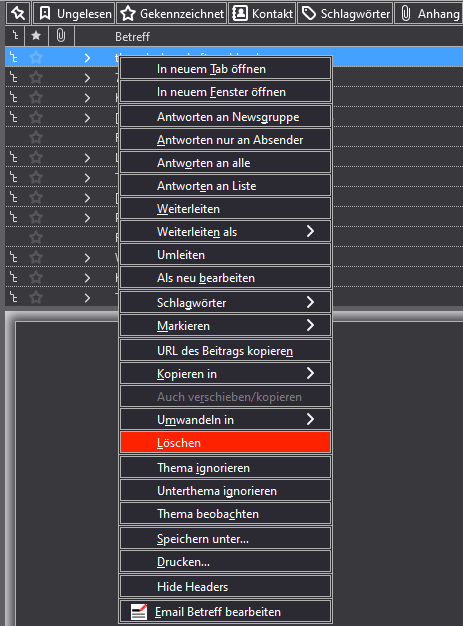Image resolution: width=463 pixels, height=626 pixels.
Task: Select Thema ignorieren
Action: click(226, 468)
